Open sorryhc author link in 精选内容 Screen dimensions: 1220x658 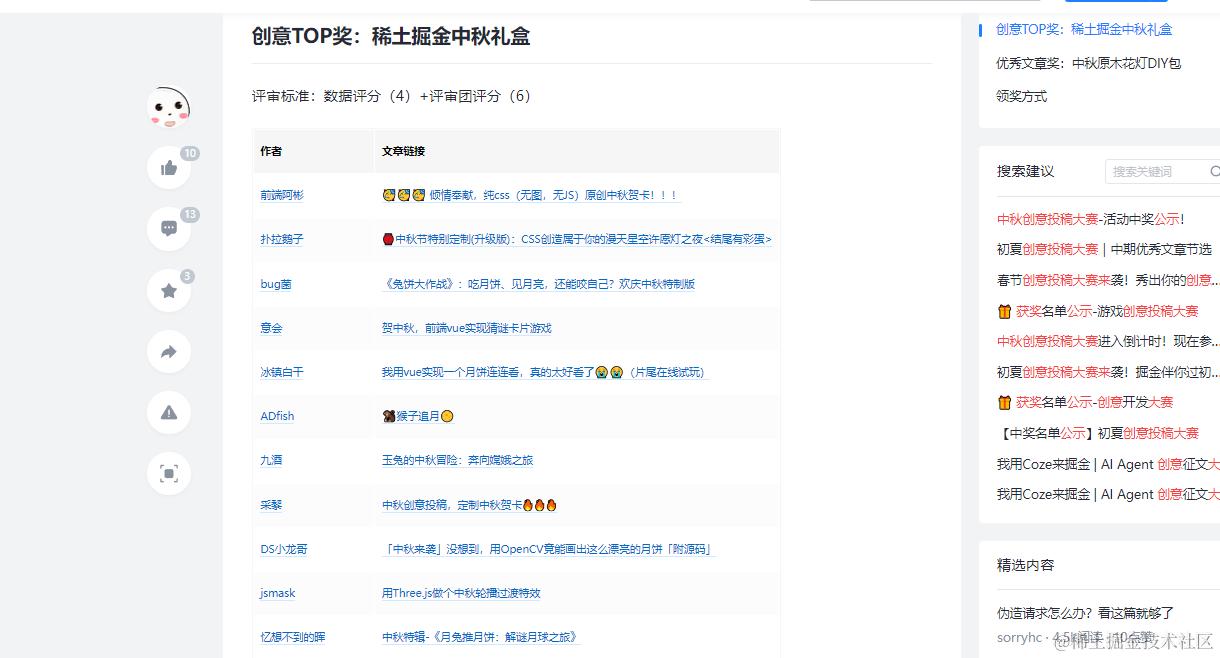(x=1019, y=637)
